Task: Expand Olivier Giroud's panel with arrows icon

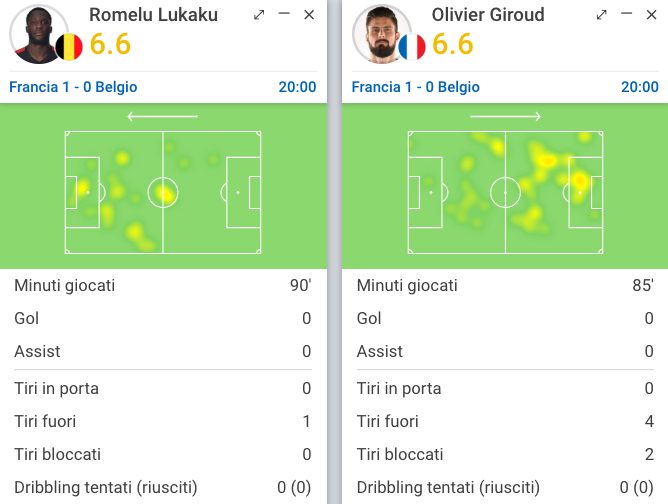Action: 602,15
